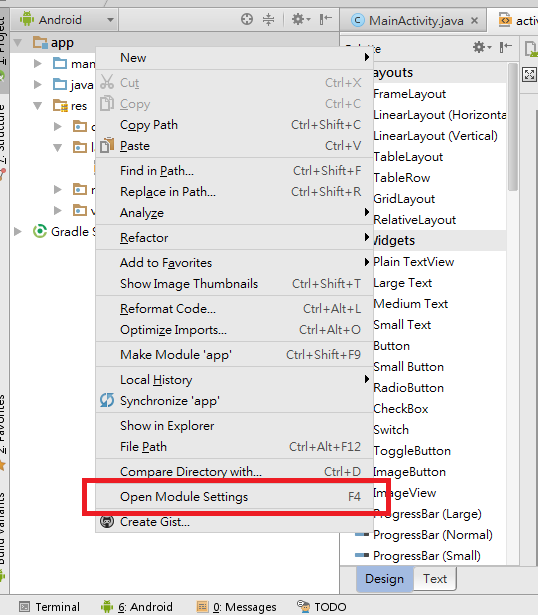Open the Android view selector dropdown

tap(65, 20)
